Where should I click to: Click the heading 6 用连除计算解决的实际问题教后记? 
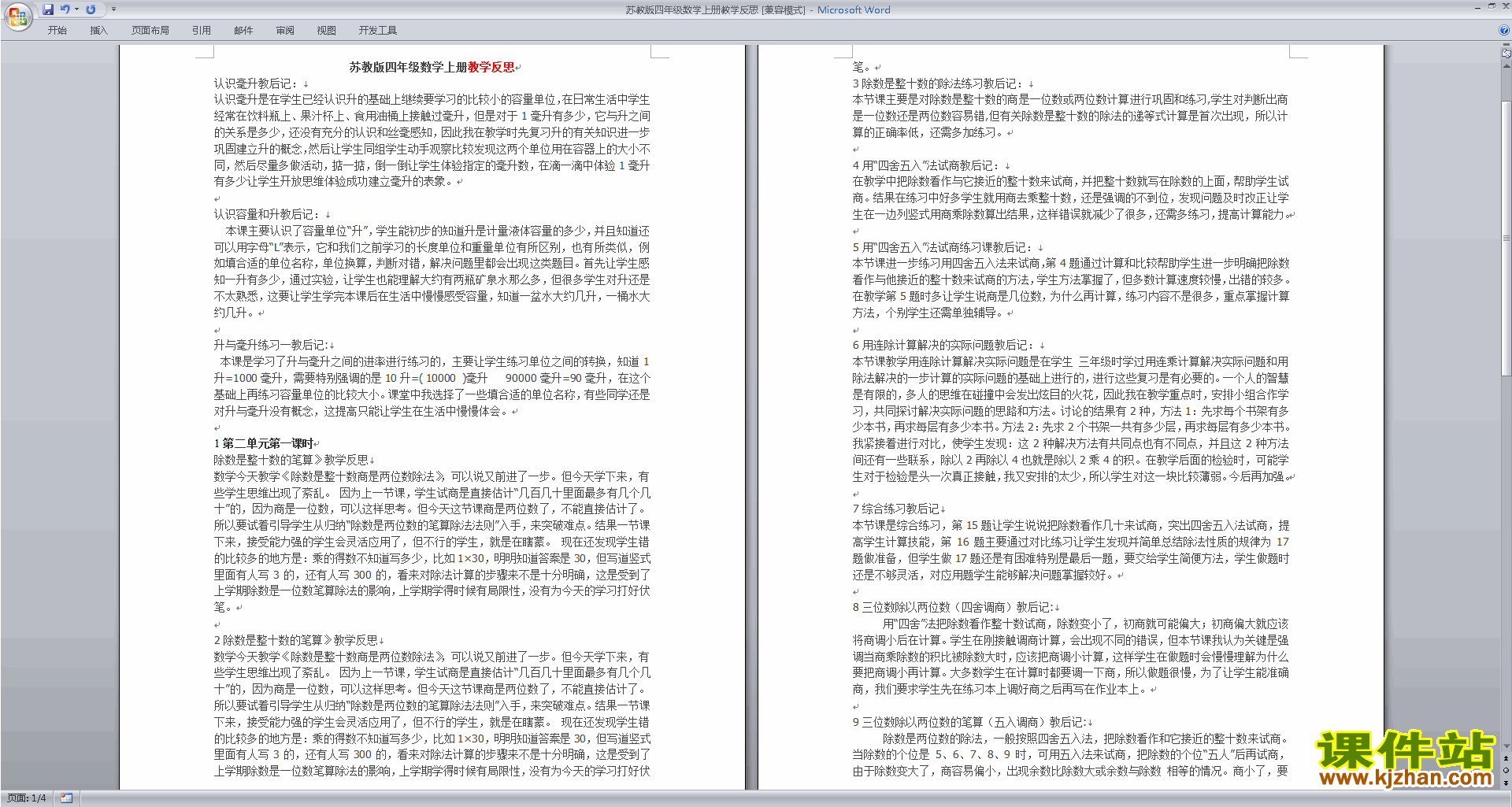(943, 345)
